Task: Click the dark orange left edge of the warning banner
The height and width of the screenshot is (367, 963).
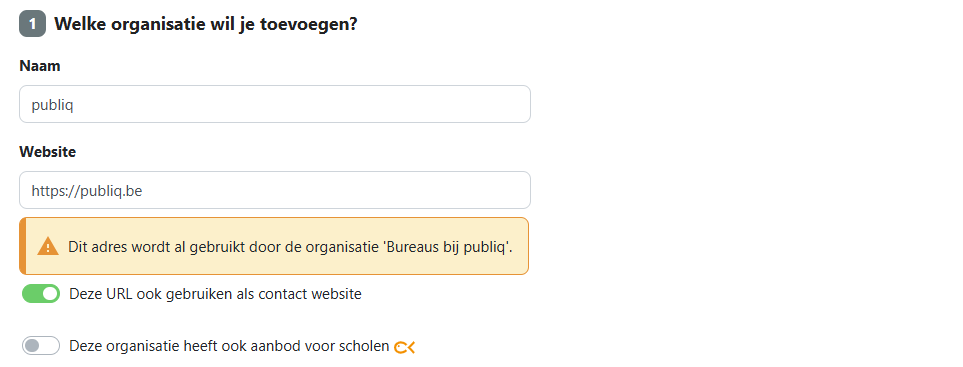Action: (x=23, y=246)
